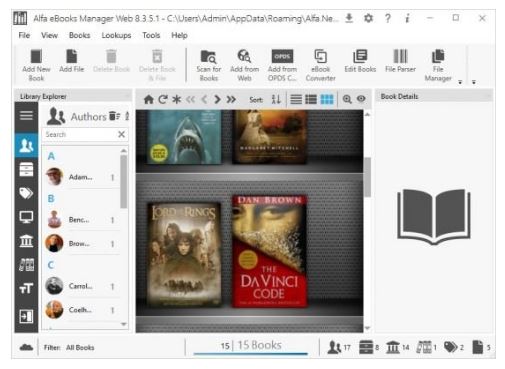Select author Benc... in list
Viewport: 505px width, 369px height.
(82, 220)
